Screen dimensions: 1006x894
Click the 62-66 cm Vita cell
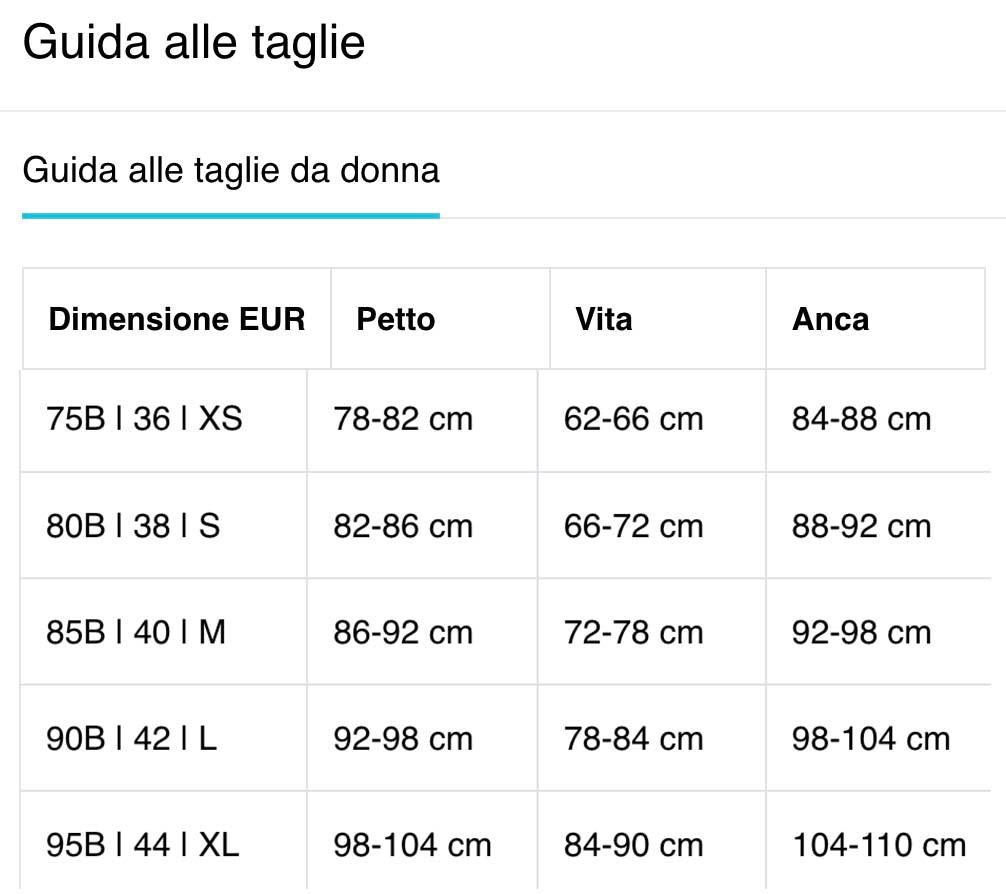click(x=633, y=419)
